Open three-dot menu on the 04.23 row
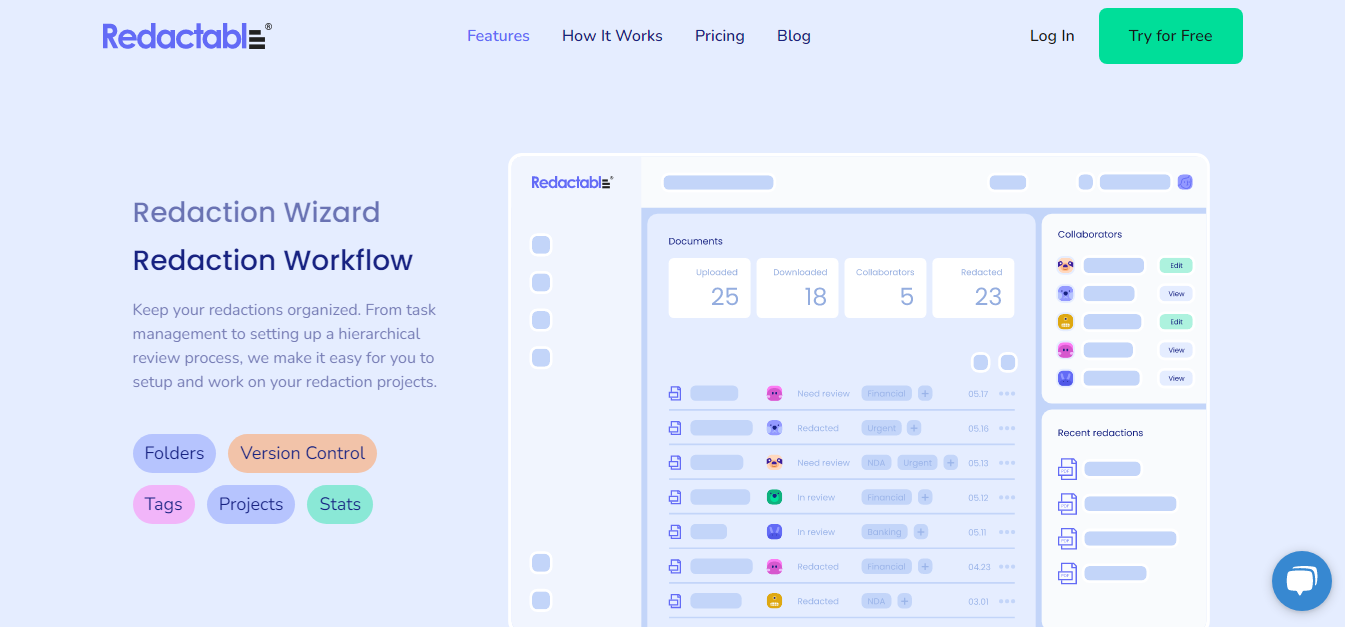Image resolution: width=1345 pixels, height=627 pixels. 1006,566
